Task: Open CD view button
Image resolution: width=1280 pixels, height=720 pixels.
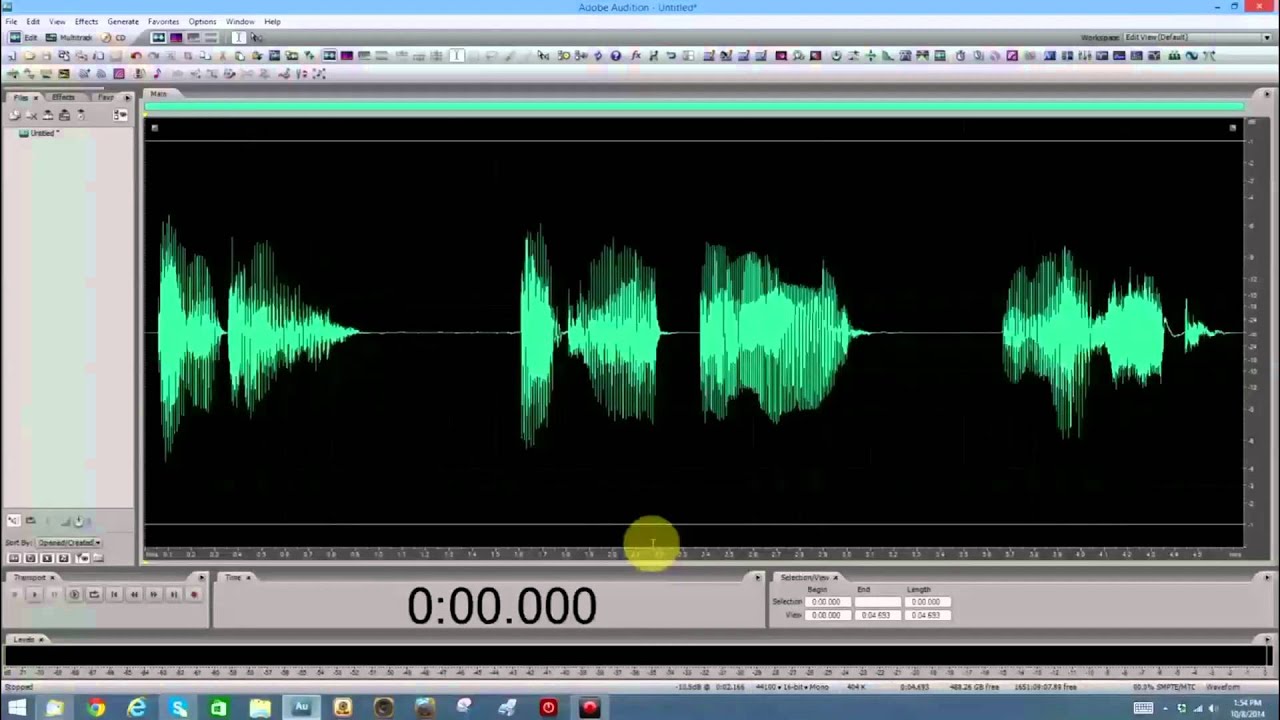Action: pyautogui.click(x=114, y=37)
